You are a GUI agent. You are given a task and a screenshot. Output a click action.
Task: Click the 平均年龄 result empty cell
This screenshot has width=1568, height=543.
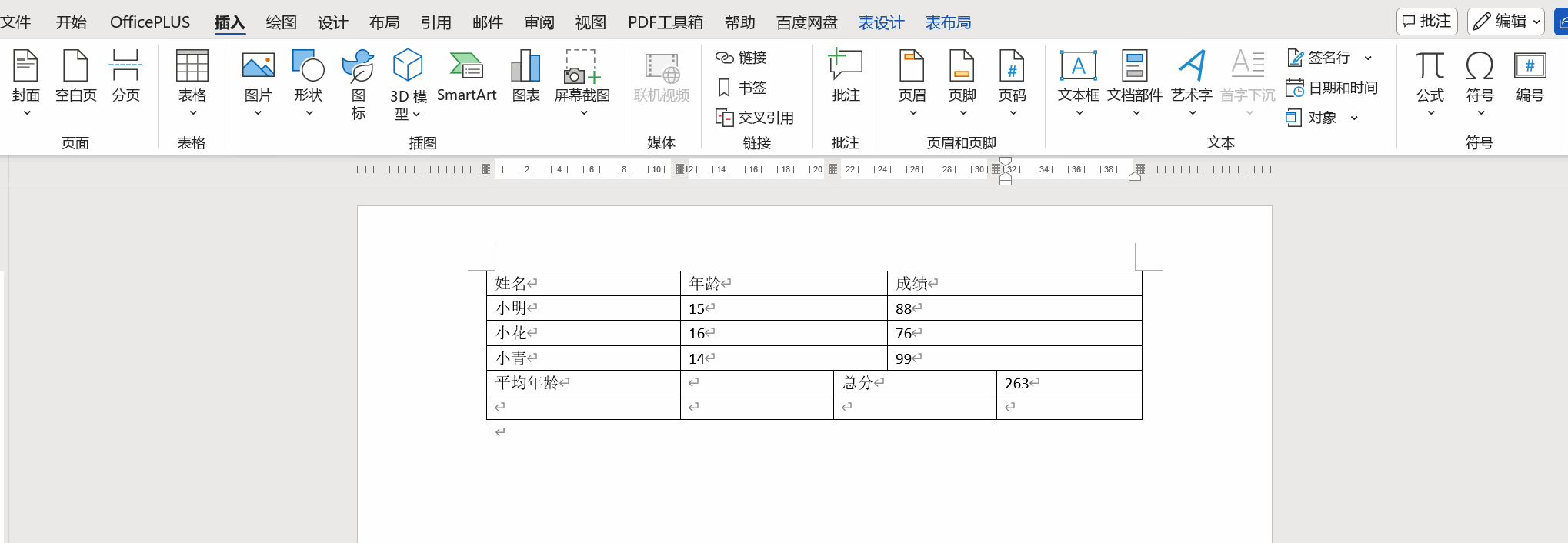tap(756, 383)
